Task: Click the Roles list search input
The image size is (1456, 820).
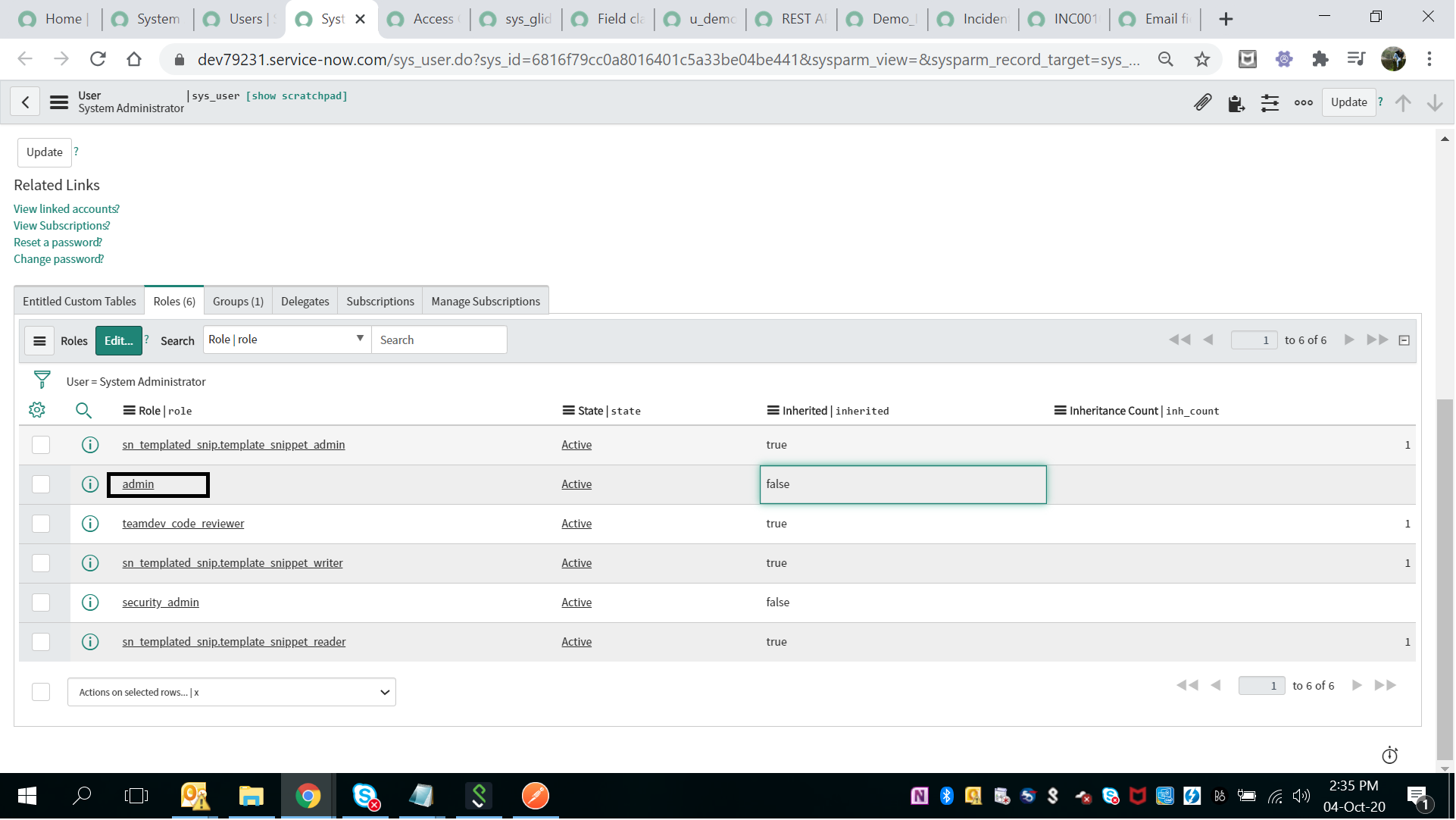Action: 439,340
